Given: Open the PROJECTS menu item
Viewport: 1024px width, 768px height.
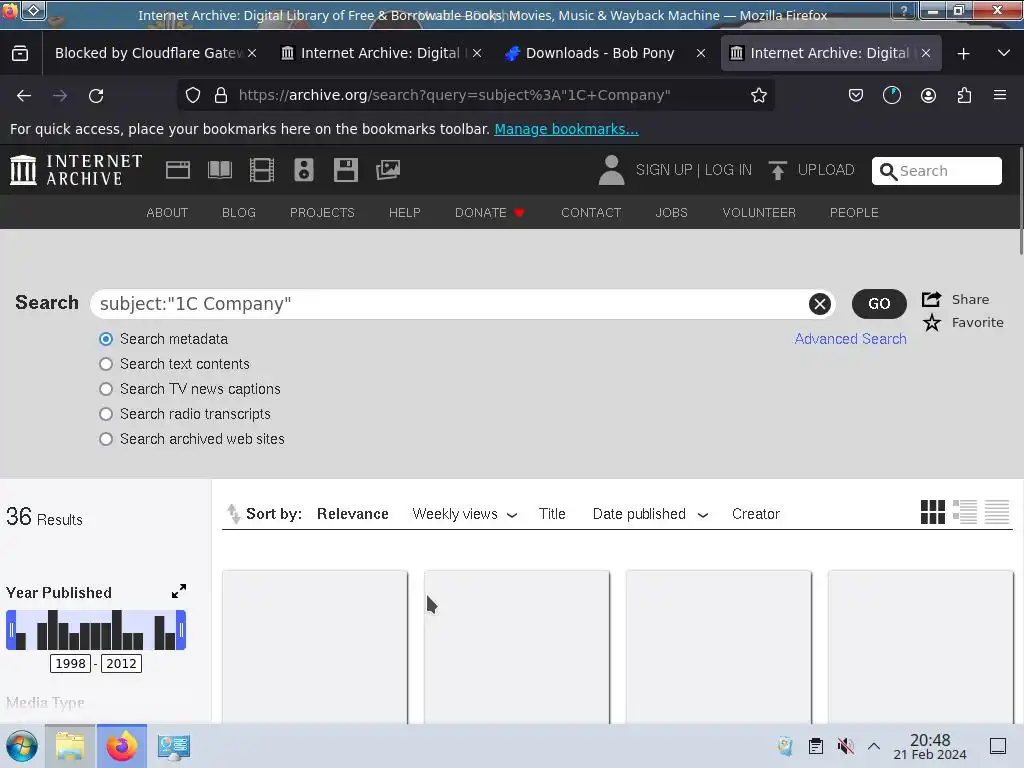Looking at the screenshot, I should [322, 213].
